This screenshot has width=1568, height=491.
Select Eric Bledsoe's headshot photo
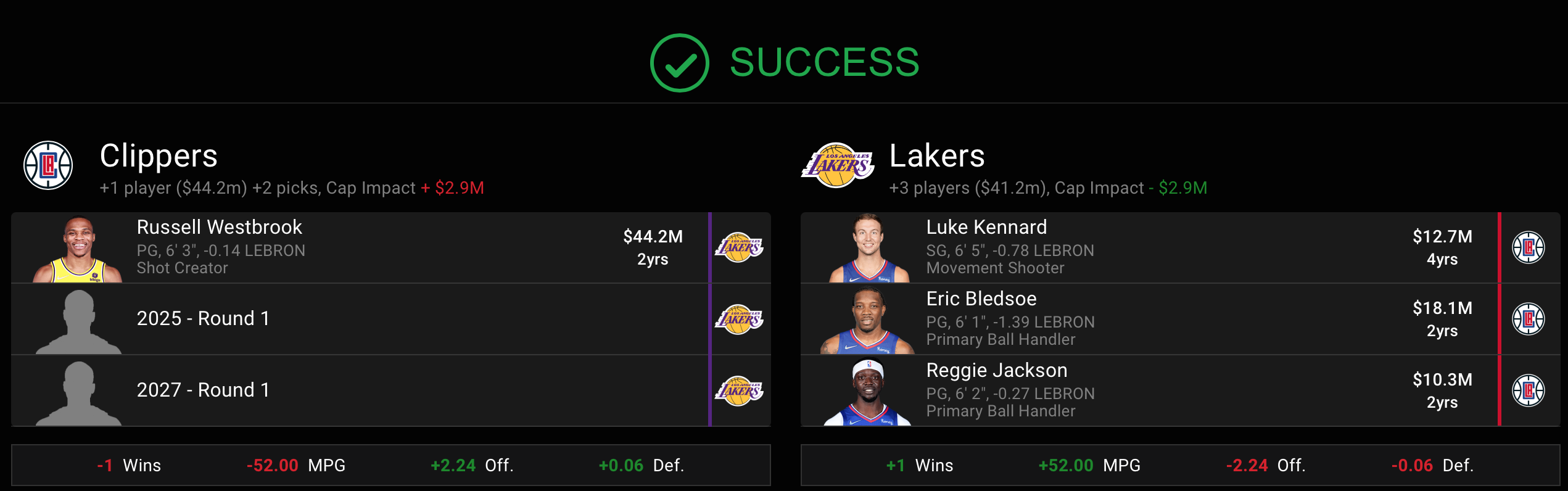pyautogui.click(x=867, y=320)
